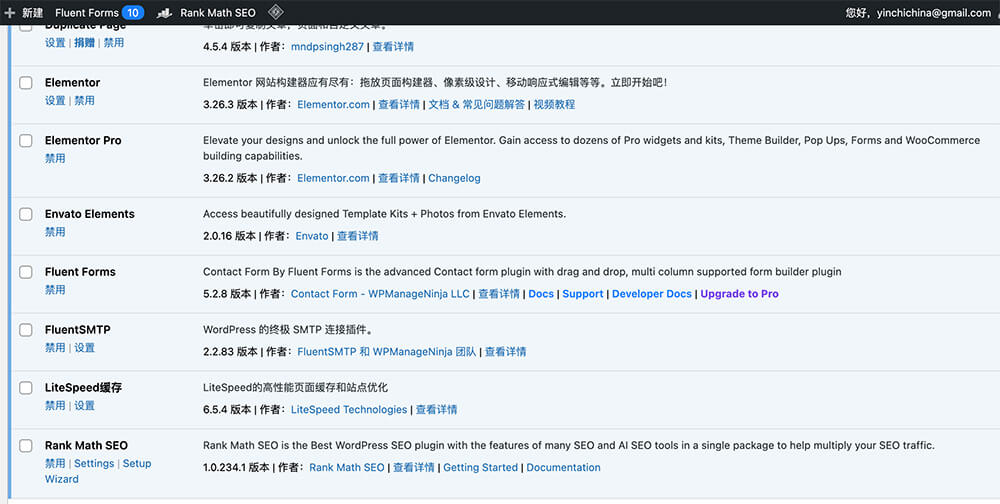Viewport: 1000px width, 504px height.
Task: Open Elementor Pro Changelog link
Action: pos(454,178)
